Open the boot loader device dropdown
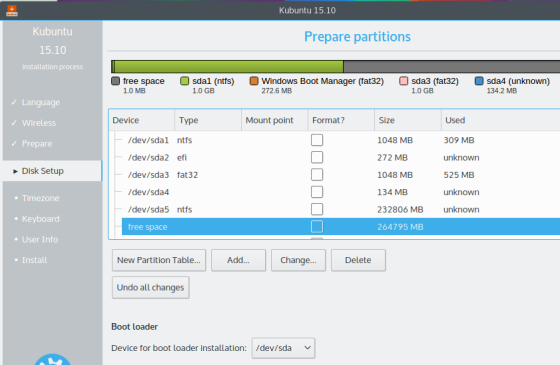 [283, 348]
